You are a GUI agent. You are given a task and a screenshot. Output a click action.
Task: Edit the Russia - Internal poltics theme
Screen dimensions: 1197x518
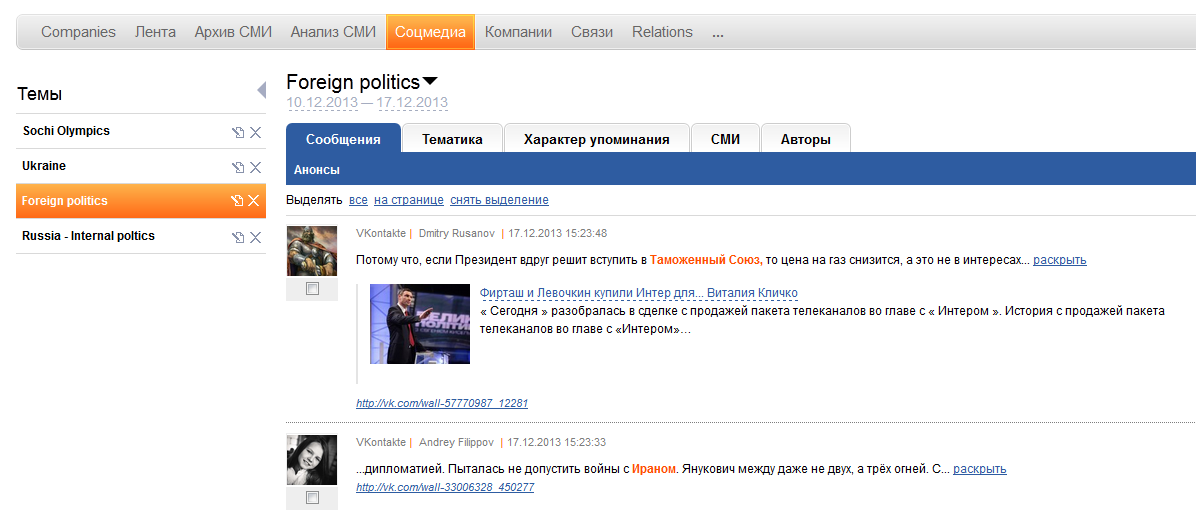238,237
